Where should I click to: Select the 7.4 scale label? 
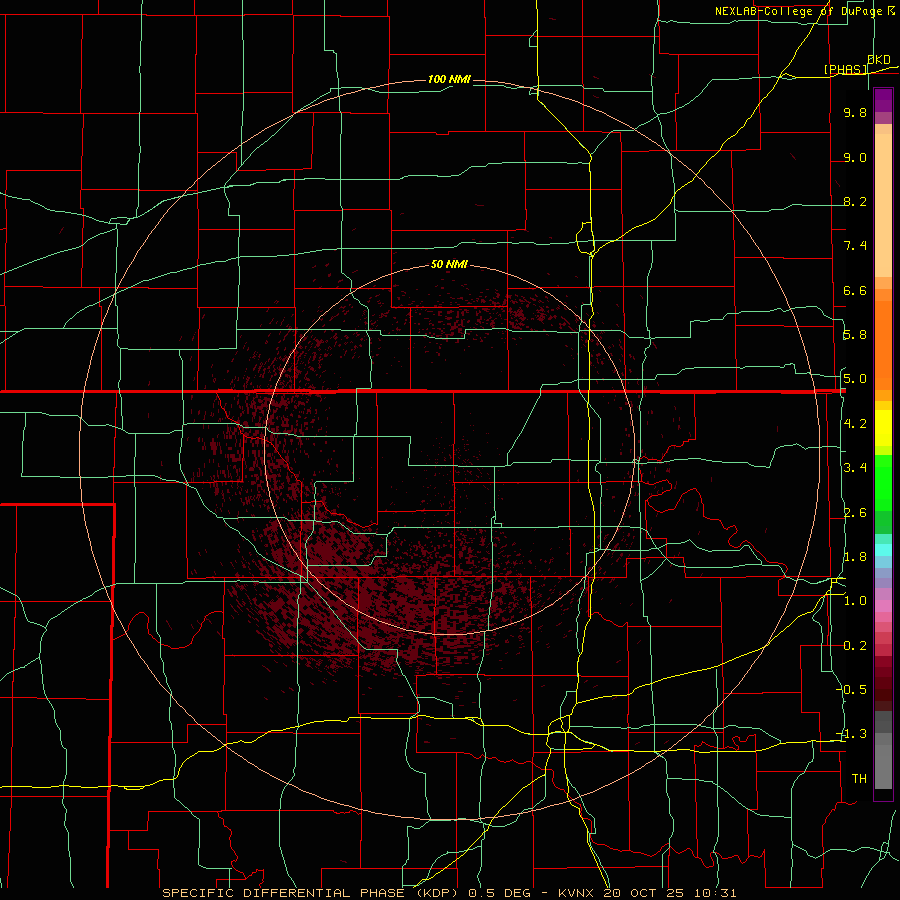[855, 246]
